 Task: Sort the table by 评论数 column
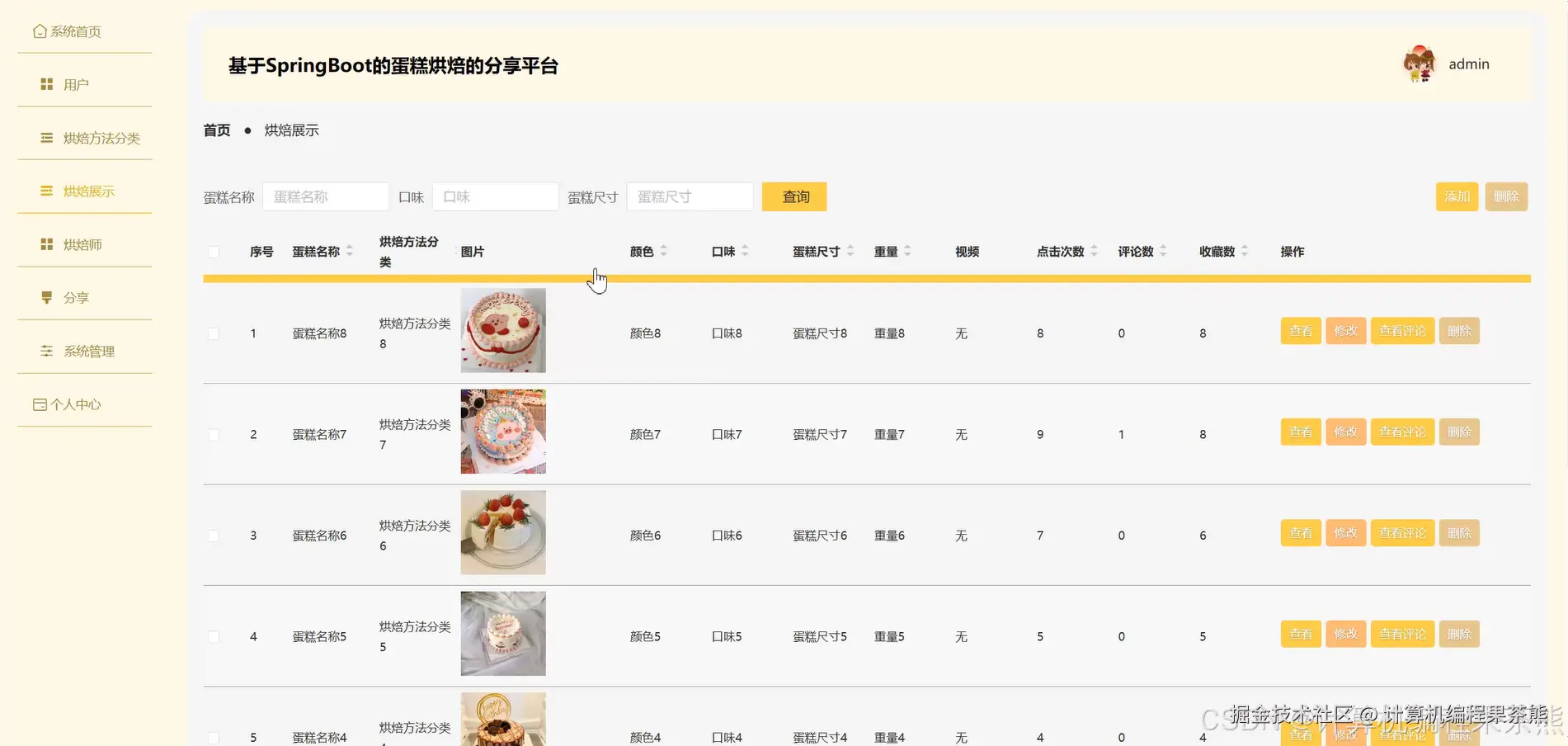click(x=1163, y=251)
